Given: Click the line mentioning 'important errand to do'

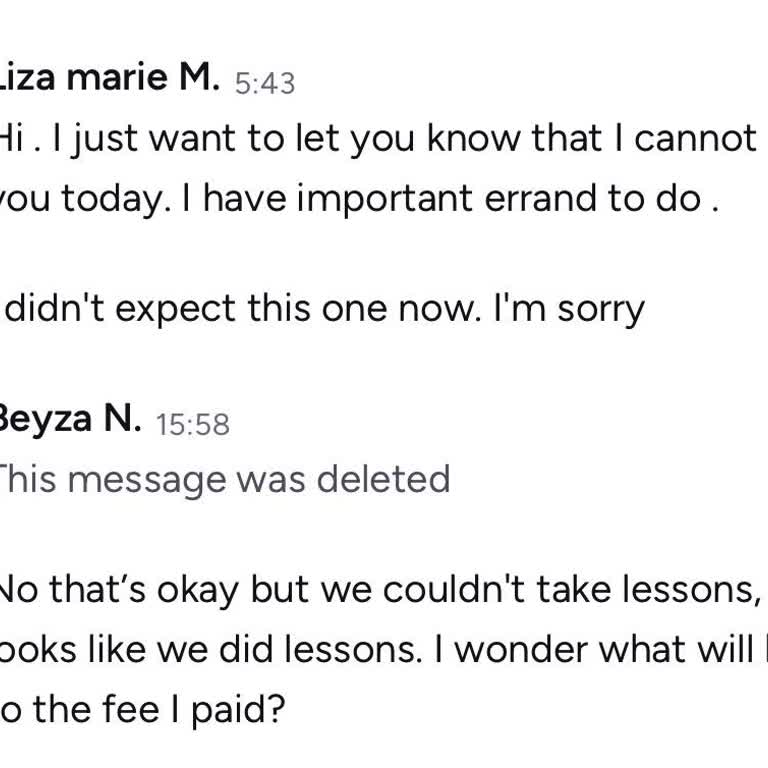Looking at the screenshot, I should coord(358,199).
